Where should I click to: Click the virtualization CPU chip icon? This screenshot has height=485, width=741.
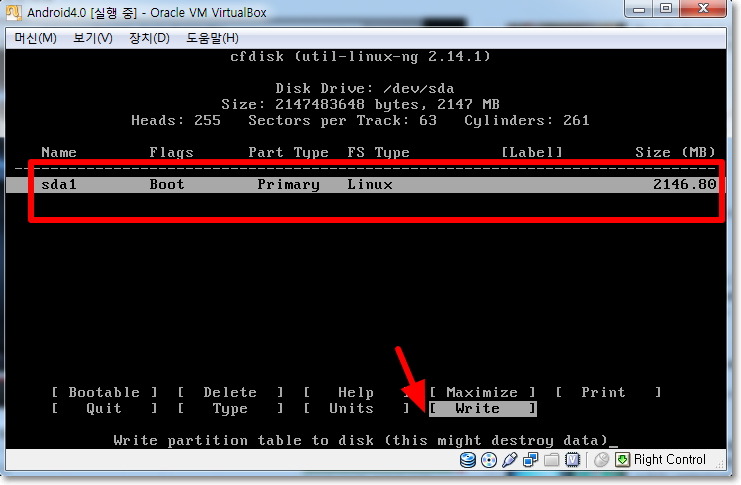click(572, 460)
